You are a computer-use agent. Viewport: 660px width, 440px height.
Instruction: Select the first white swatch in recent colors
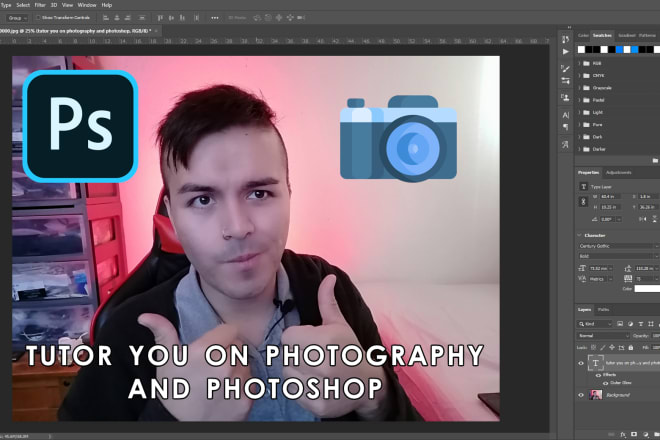(581, 50)
